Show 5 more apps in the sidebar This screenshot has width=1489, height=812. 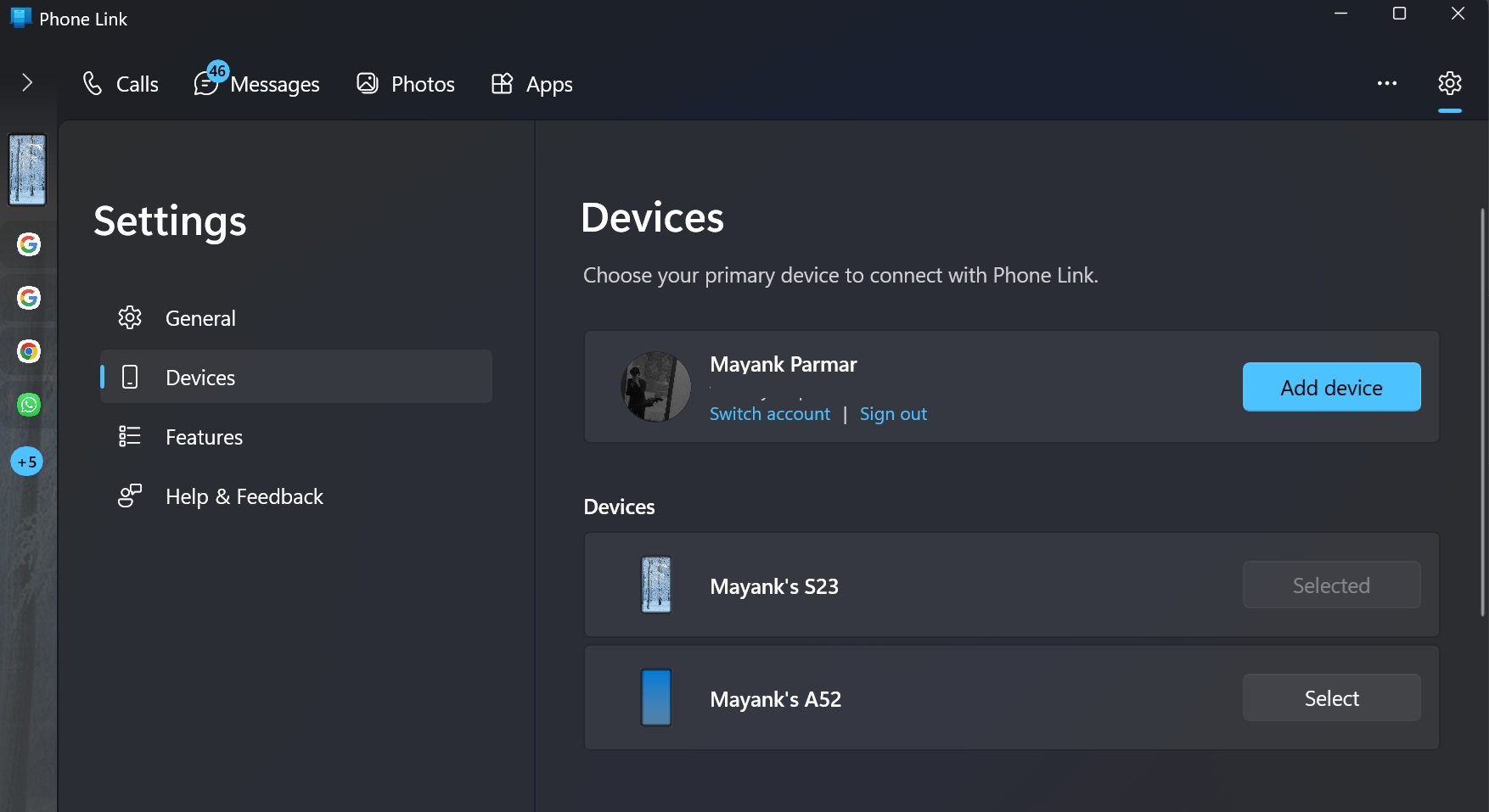(x=26, y=462)
